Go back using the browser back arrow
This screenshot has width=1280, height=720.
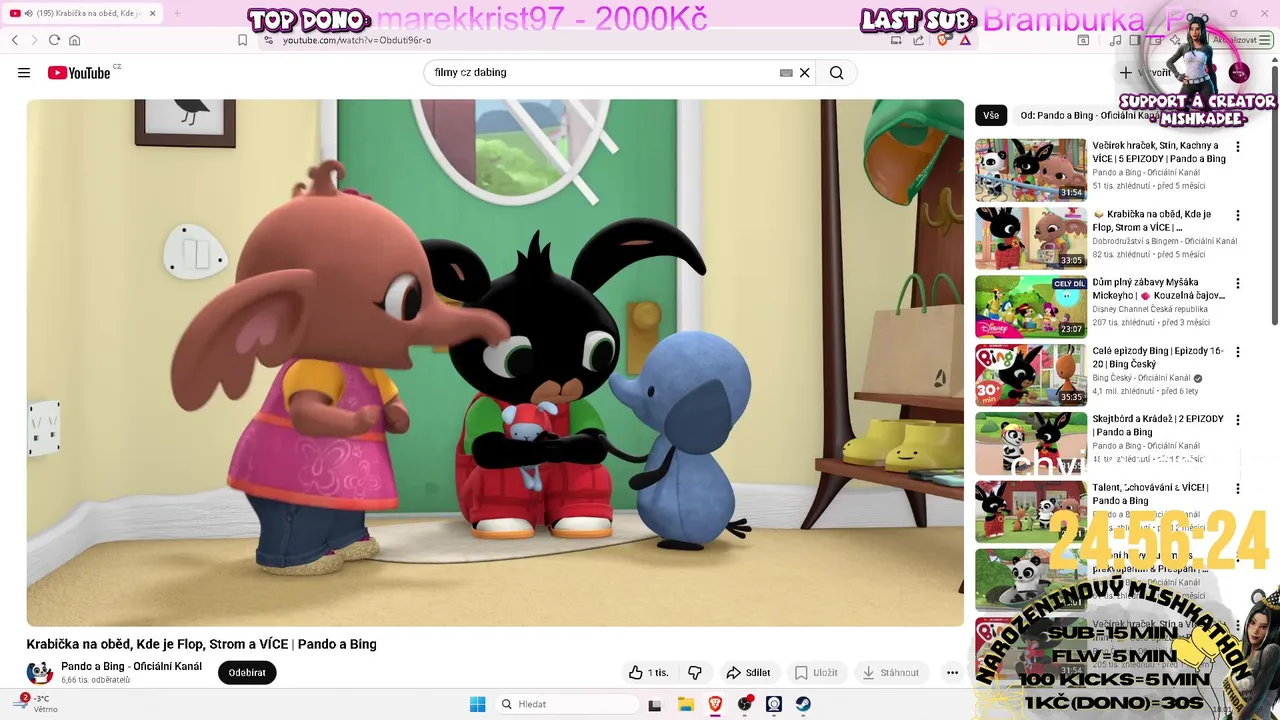point(15,40)
